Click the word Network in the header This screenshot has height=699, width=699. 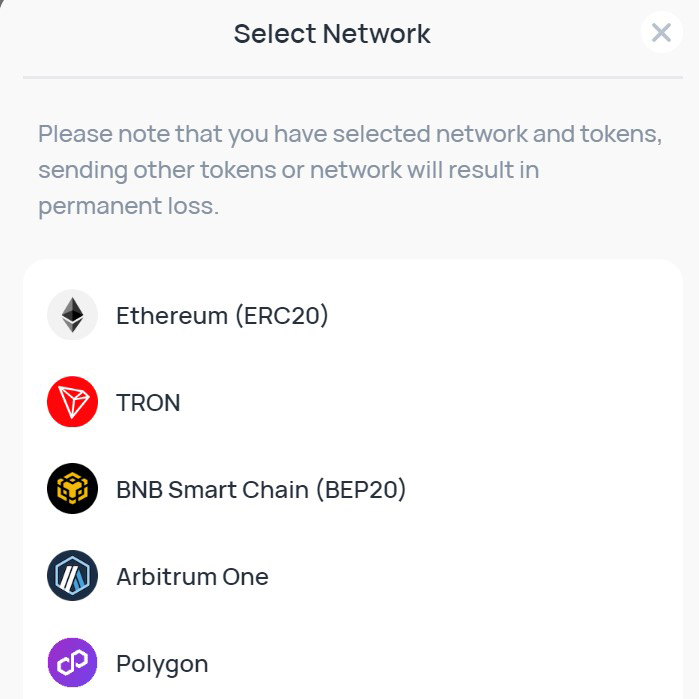pyautogui.click(x=377, y=33)
